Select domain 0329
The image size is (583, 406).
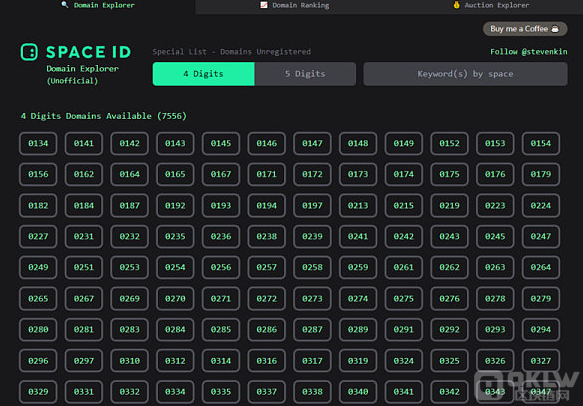(38, 392)
